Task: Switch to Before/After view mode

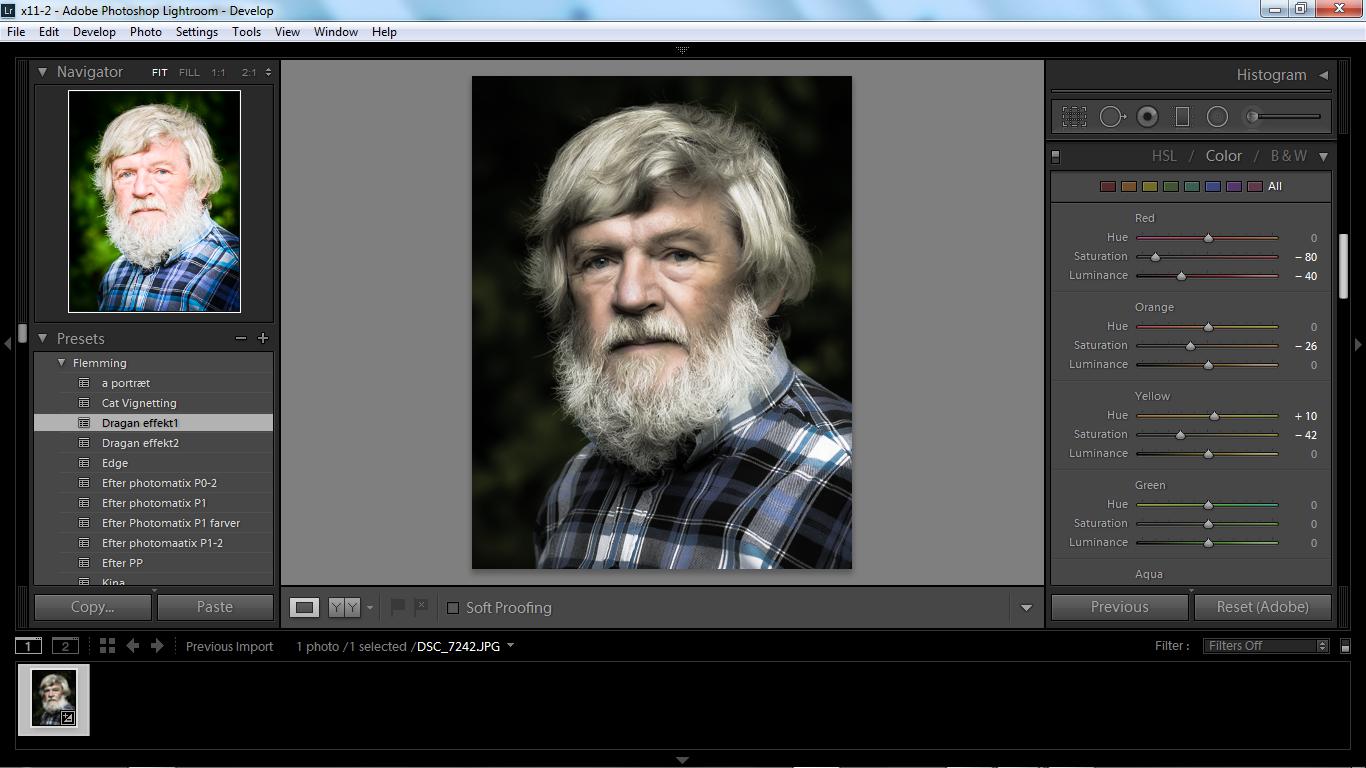Action: click(344, 607)
